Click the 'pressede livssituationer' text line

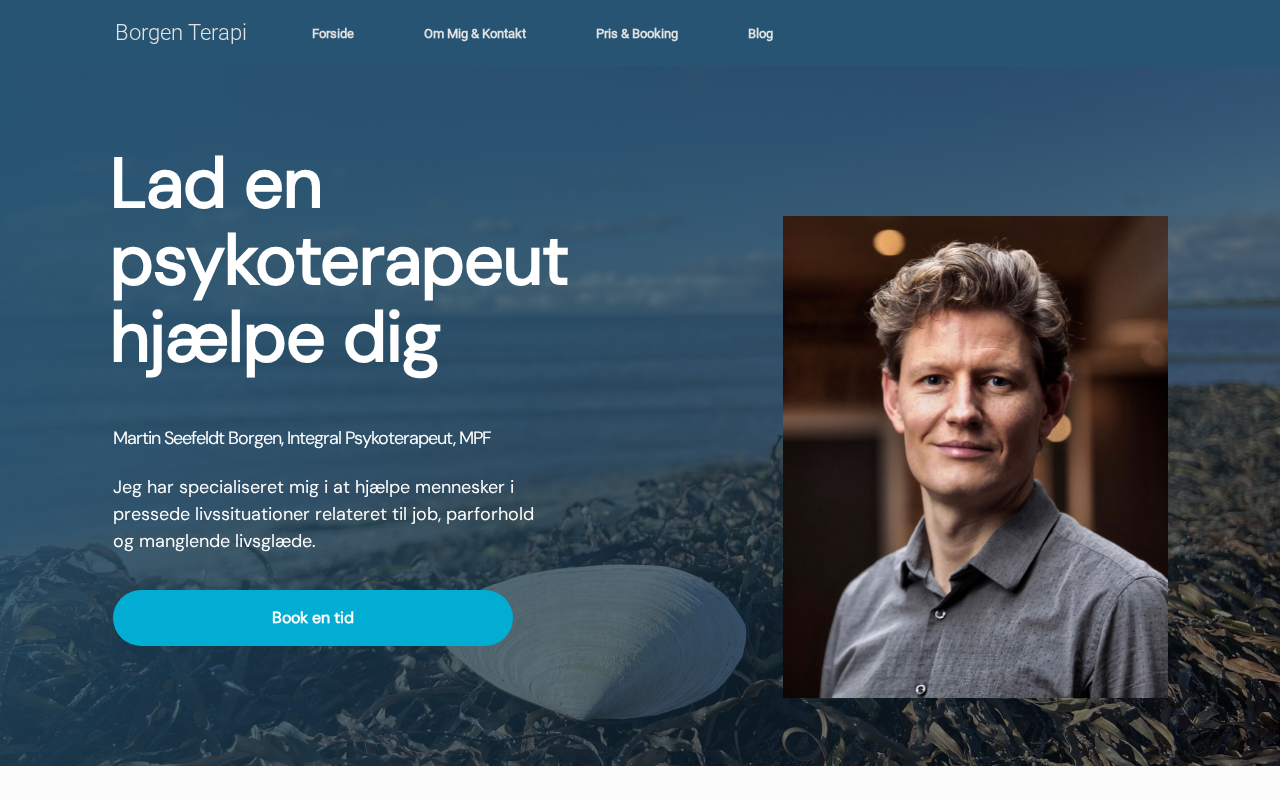(x=323, y=514)
